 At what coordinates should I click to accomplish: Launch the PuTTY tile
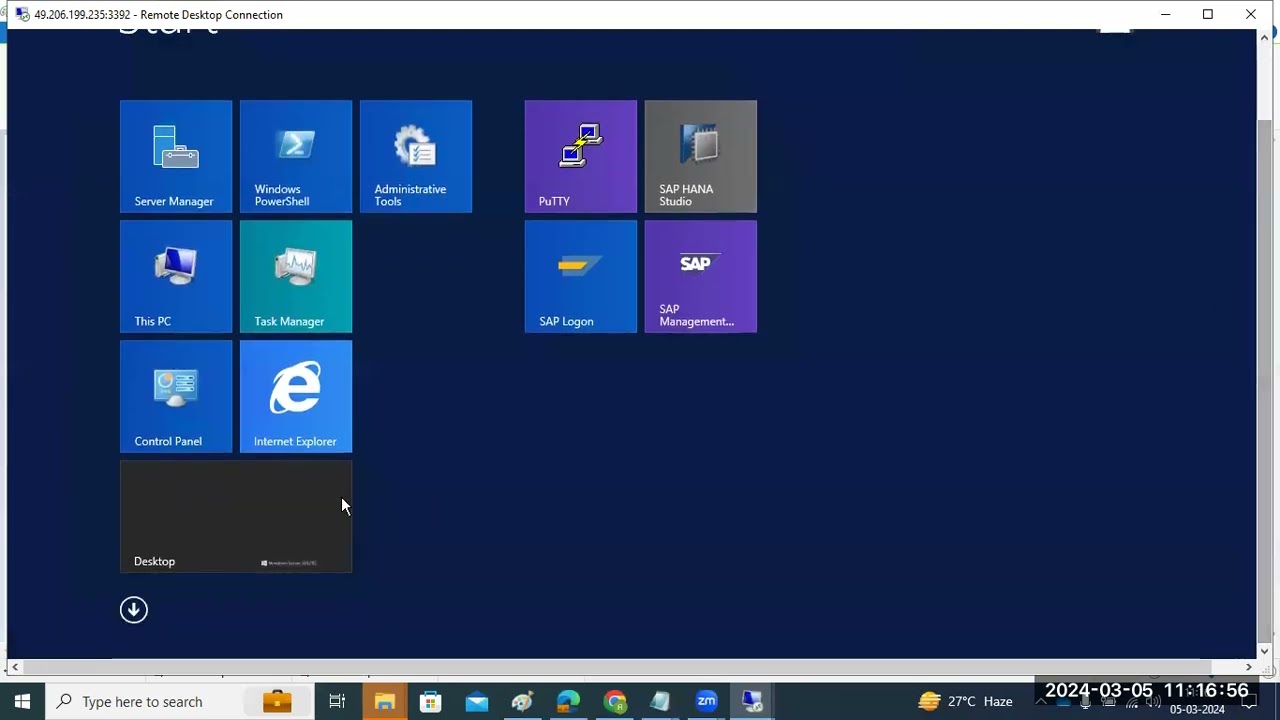(581, 156)
